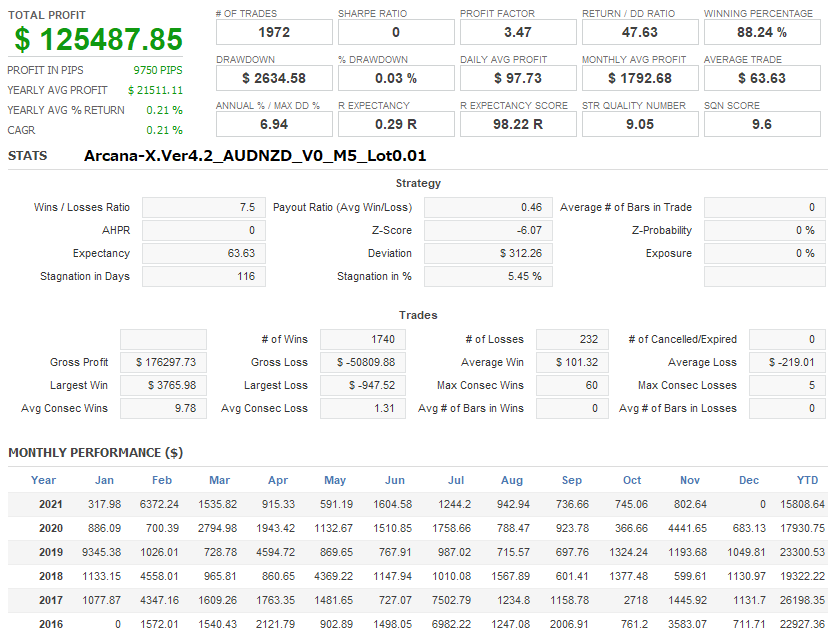Click the Gross Profit value $ 176297.73
838x643 pixels.
pos(164,362)
